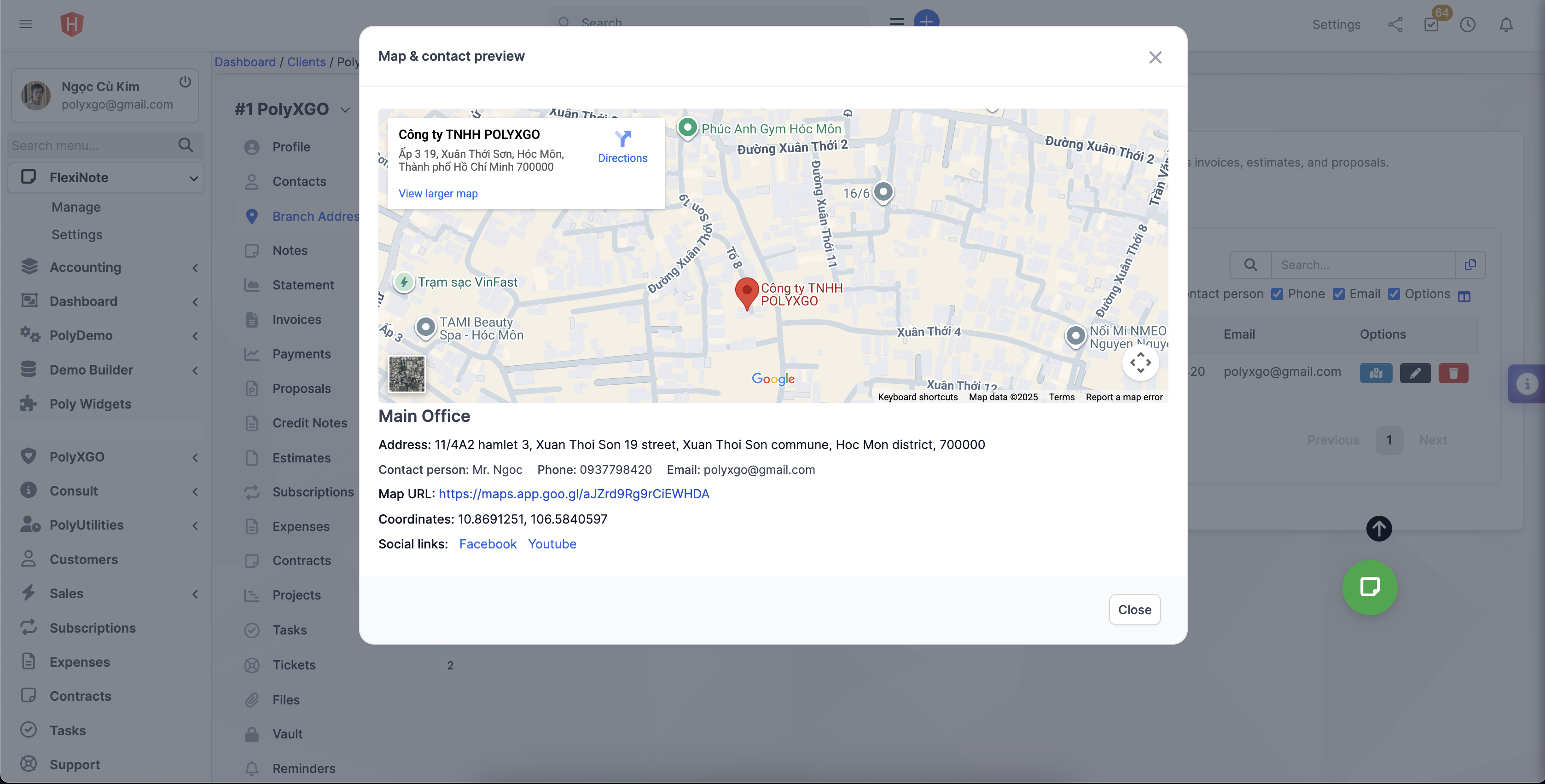Image resolution: width=1545 pixels, height=784 pixels.
Task: Open the notifications bell icon
Action: (x=1506, y=24)
